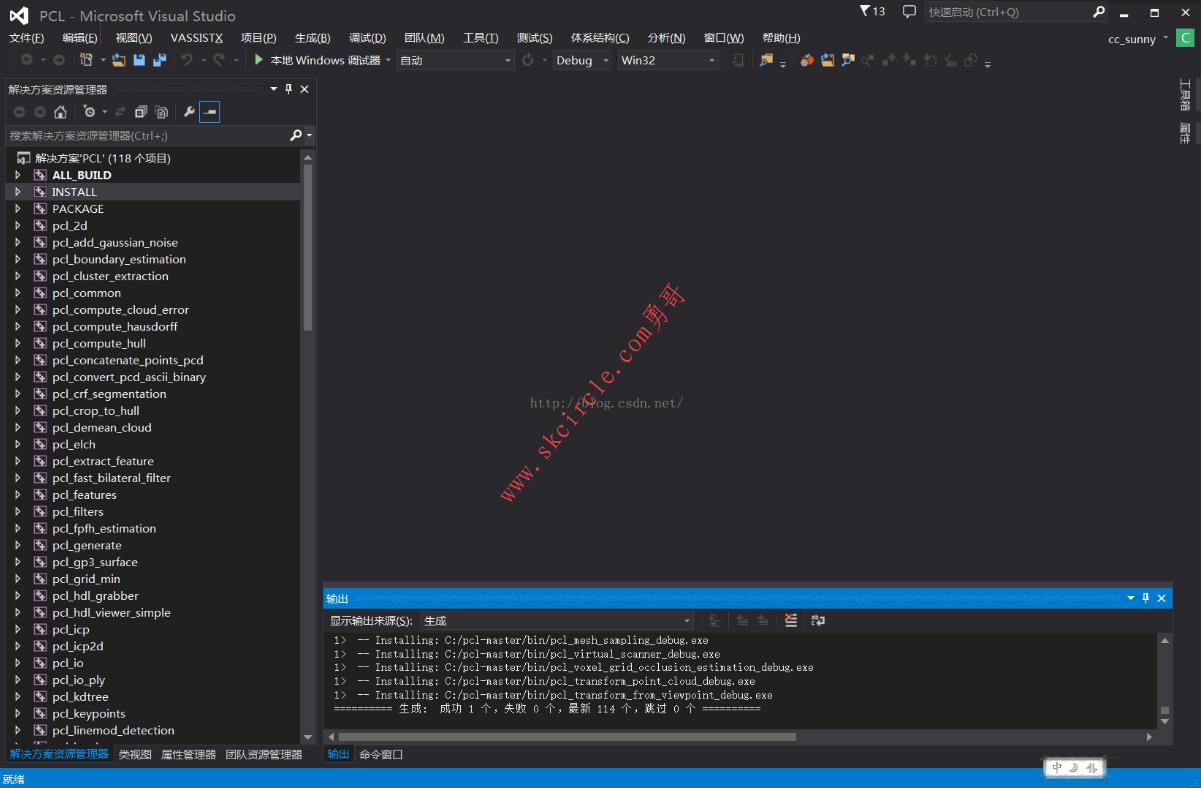Click the Solution Explorer search magnifier icon

pos(296,135)
